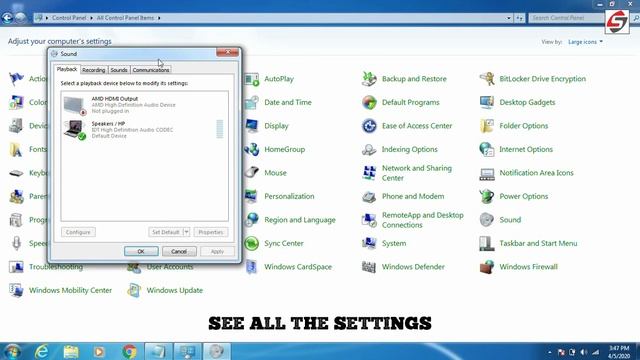Click the volume icon in system tray
This screenshot has width=640, height=360.
(584, 352)
